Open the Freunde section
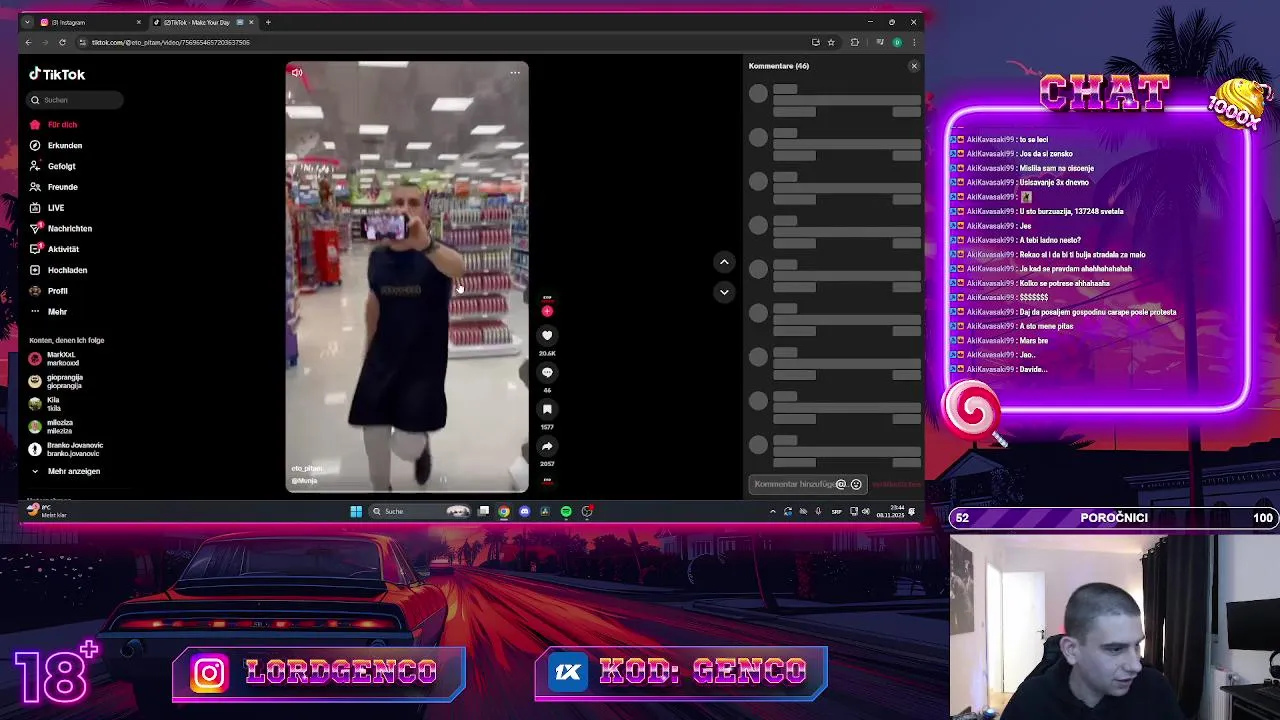Viewport: 1280px width, 720px height. point(62,187)
